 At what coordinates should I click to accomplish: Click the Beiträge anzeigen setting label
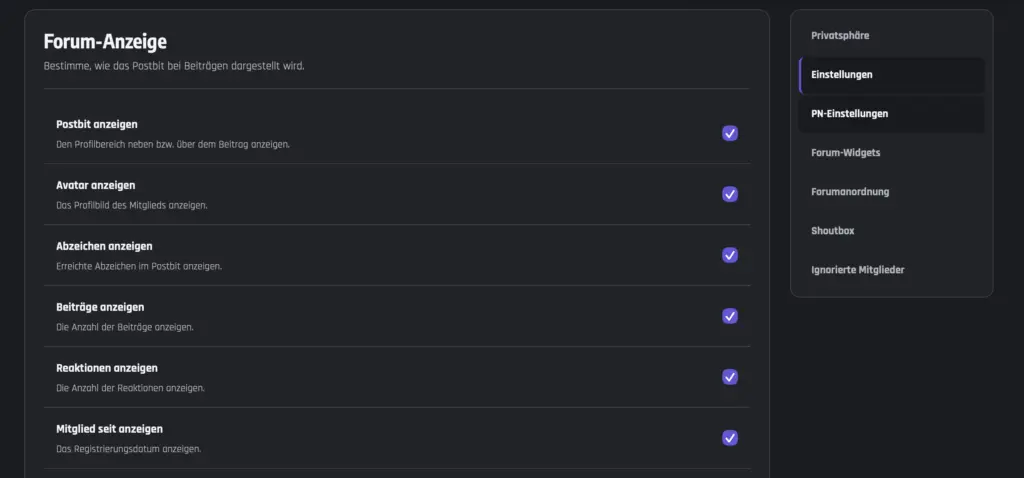coord(100,307)
